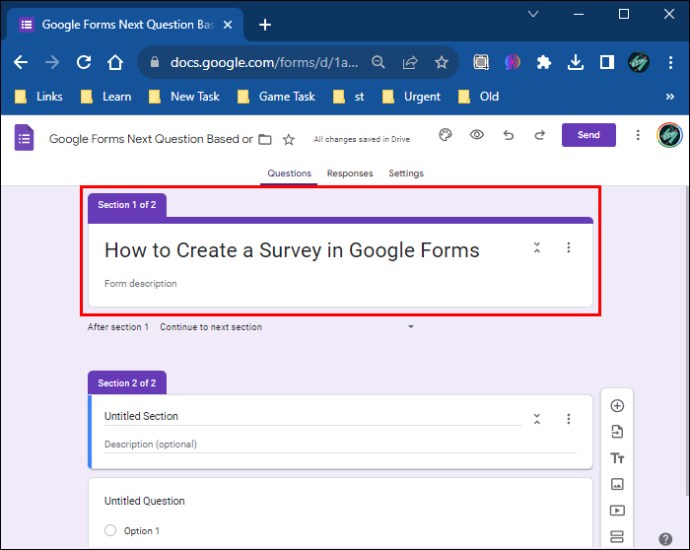The width and height of the screenshot is (690, 550).
Task: Open browser downloads
Action: click(575, 62)
